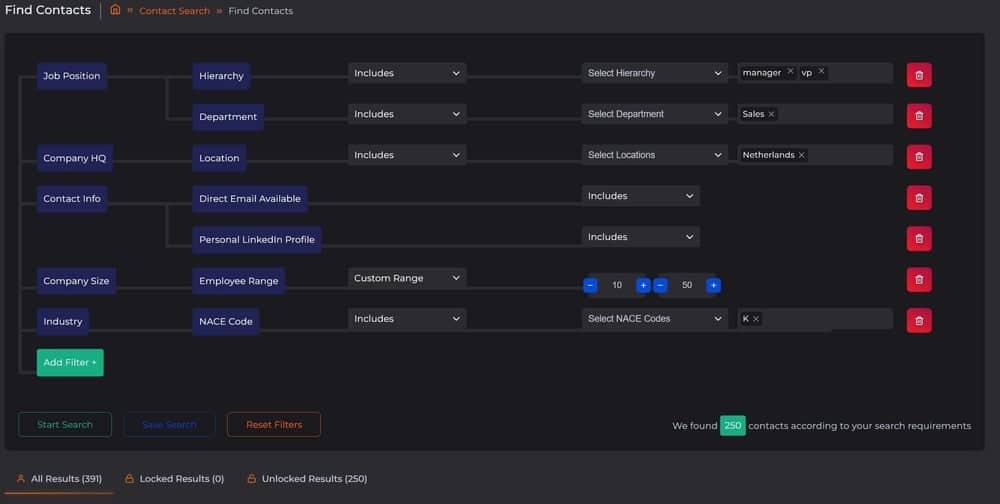Click the Reset Filters button
This screenshot has height=504, width=1000.
pos(273,425)
